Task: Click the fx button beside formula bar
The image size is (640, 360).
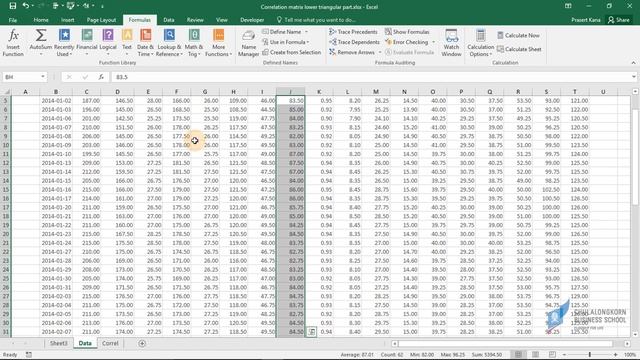Action: (101, 77)
